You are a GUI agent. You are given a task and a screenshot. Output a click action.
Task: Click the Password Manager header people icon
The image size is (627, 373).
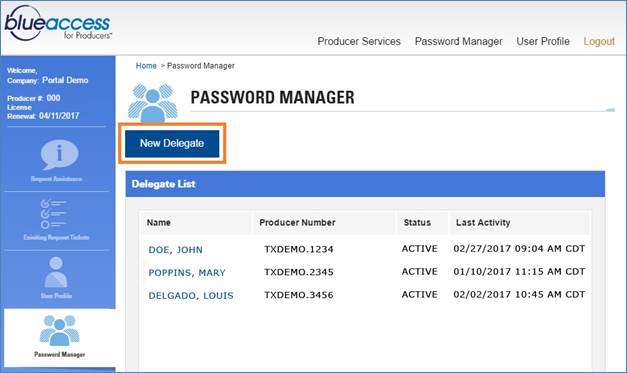[152, 103]
